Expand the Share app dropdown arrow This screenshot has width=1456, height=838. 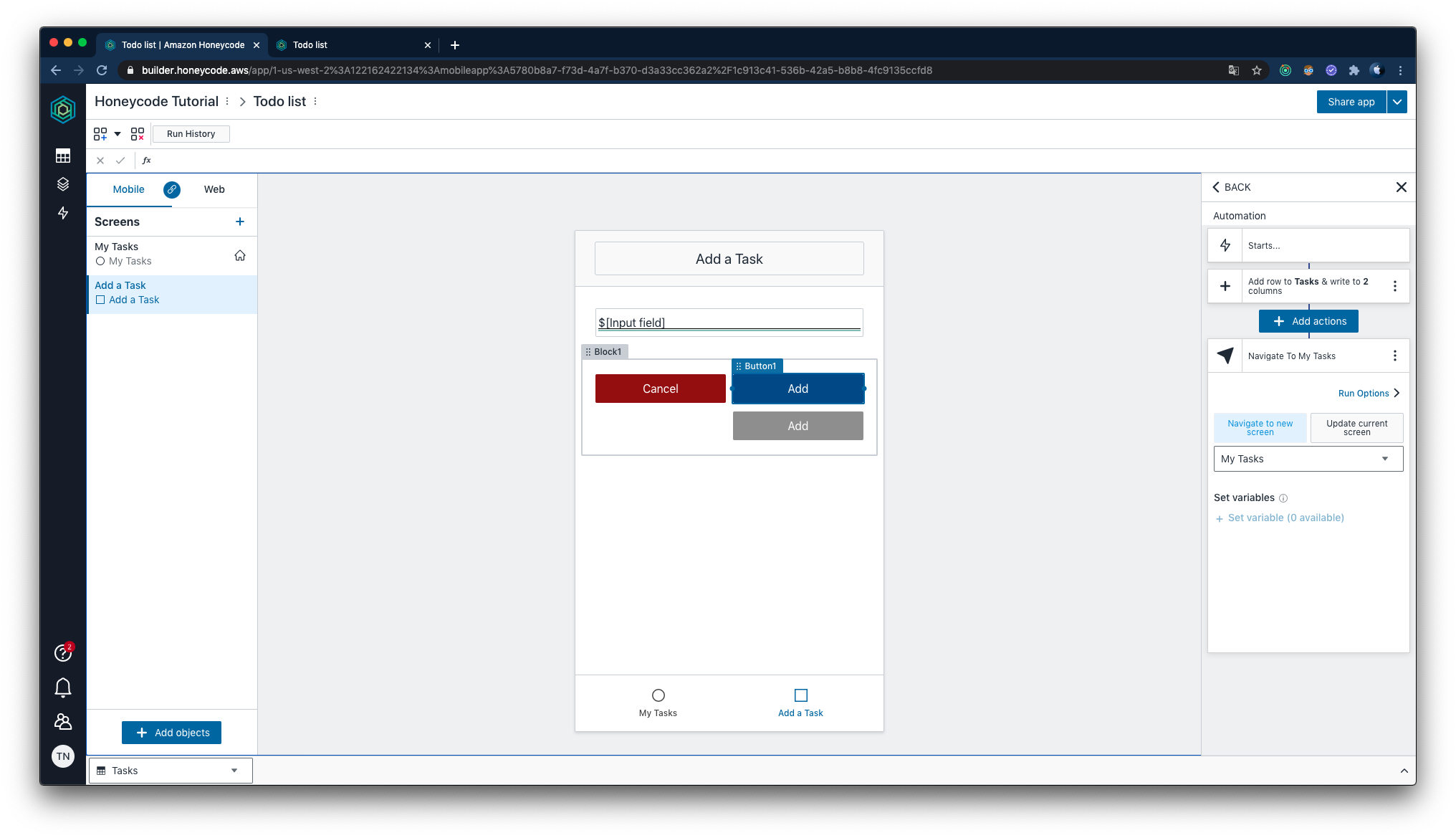(x=1397, y=102)
